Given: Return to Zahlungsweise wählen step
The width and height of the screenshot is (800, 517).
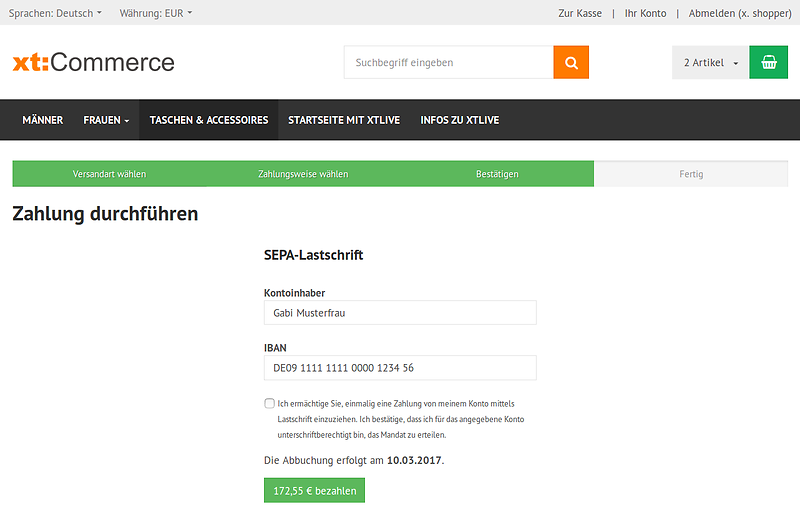Looking at the screenshot, I should click(x=303, y=174).
